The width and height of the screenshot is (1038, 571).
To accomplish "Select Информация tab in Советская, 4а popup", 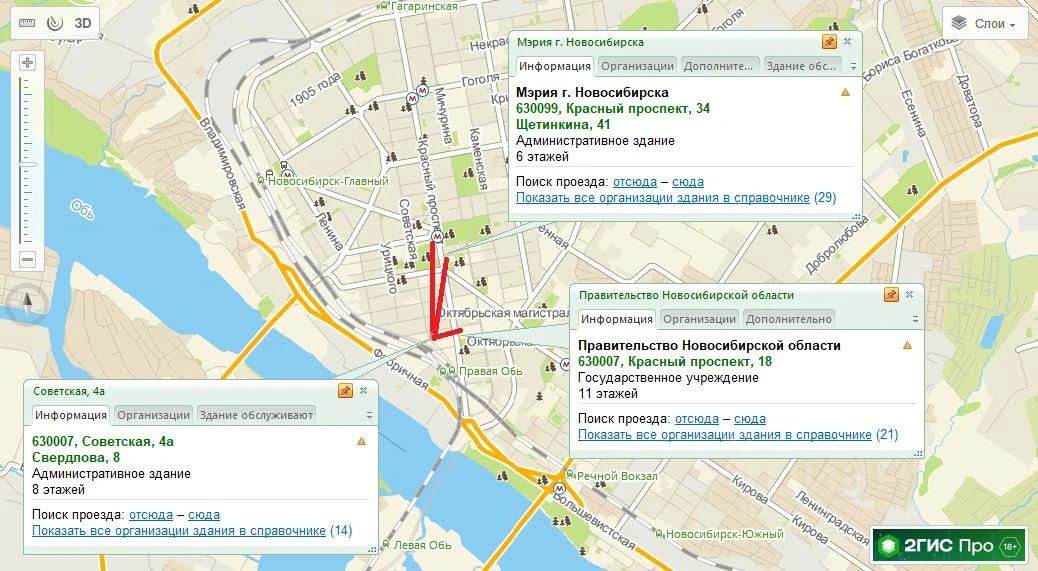I will (71, 415).
